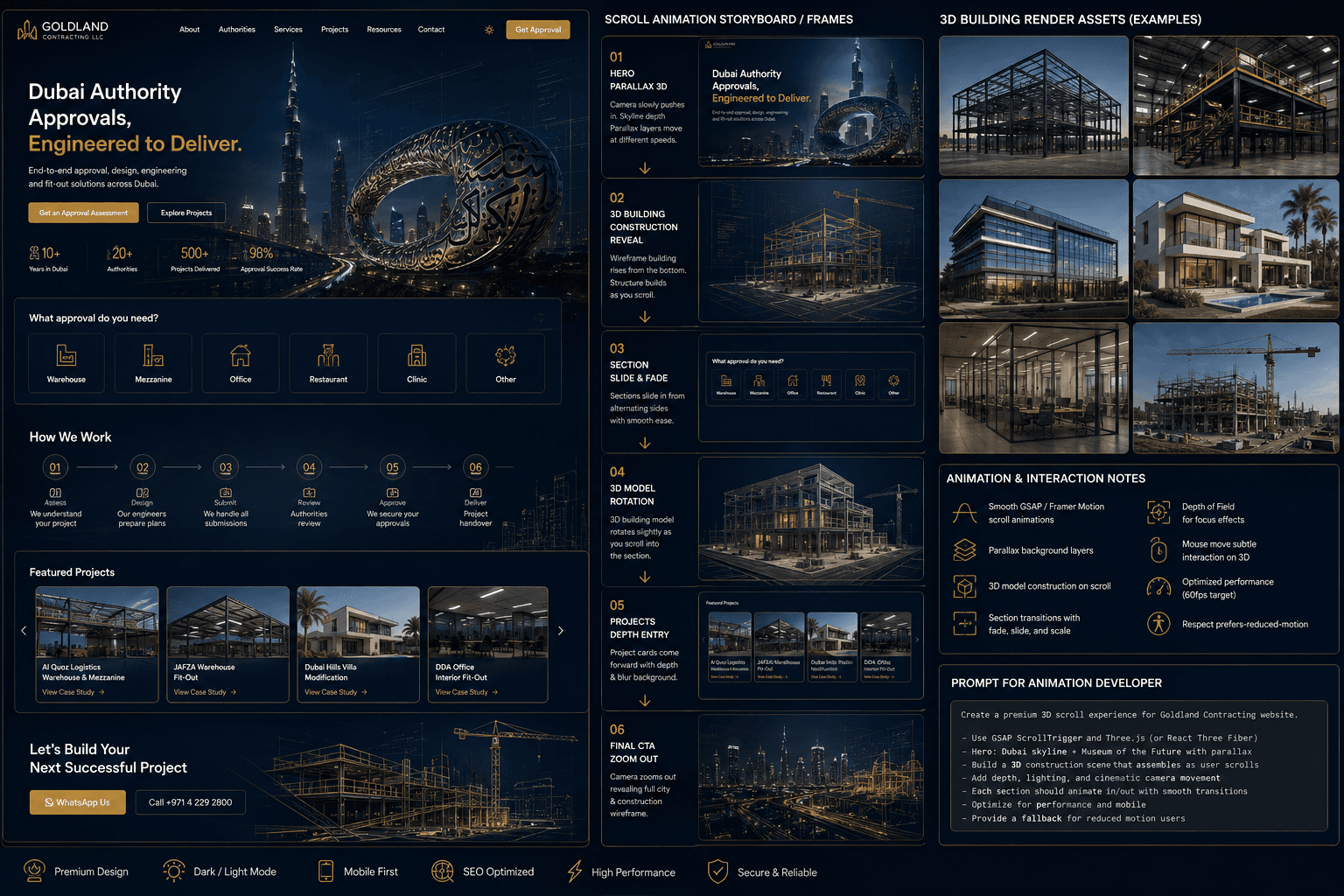The width and height of the screenshot is (1344, 896).
Task: Go to the Resources nav link
Action: pyautogui.click(x=384, y=30)
